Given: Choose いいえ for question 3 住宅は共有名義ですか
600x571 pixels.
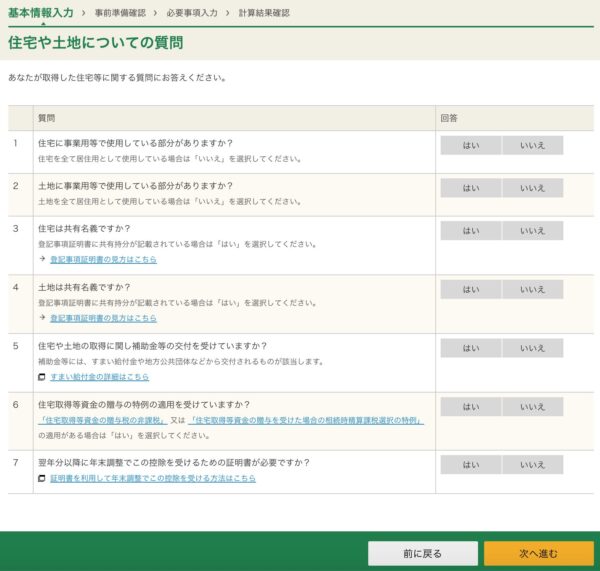Looking at the screenshot, I should click(532, 231).
